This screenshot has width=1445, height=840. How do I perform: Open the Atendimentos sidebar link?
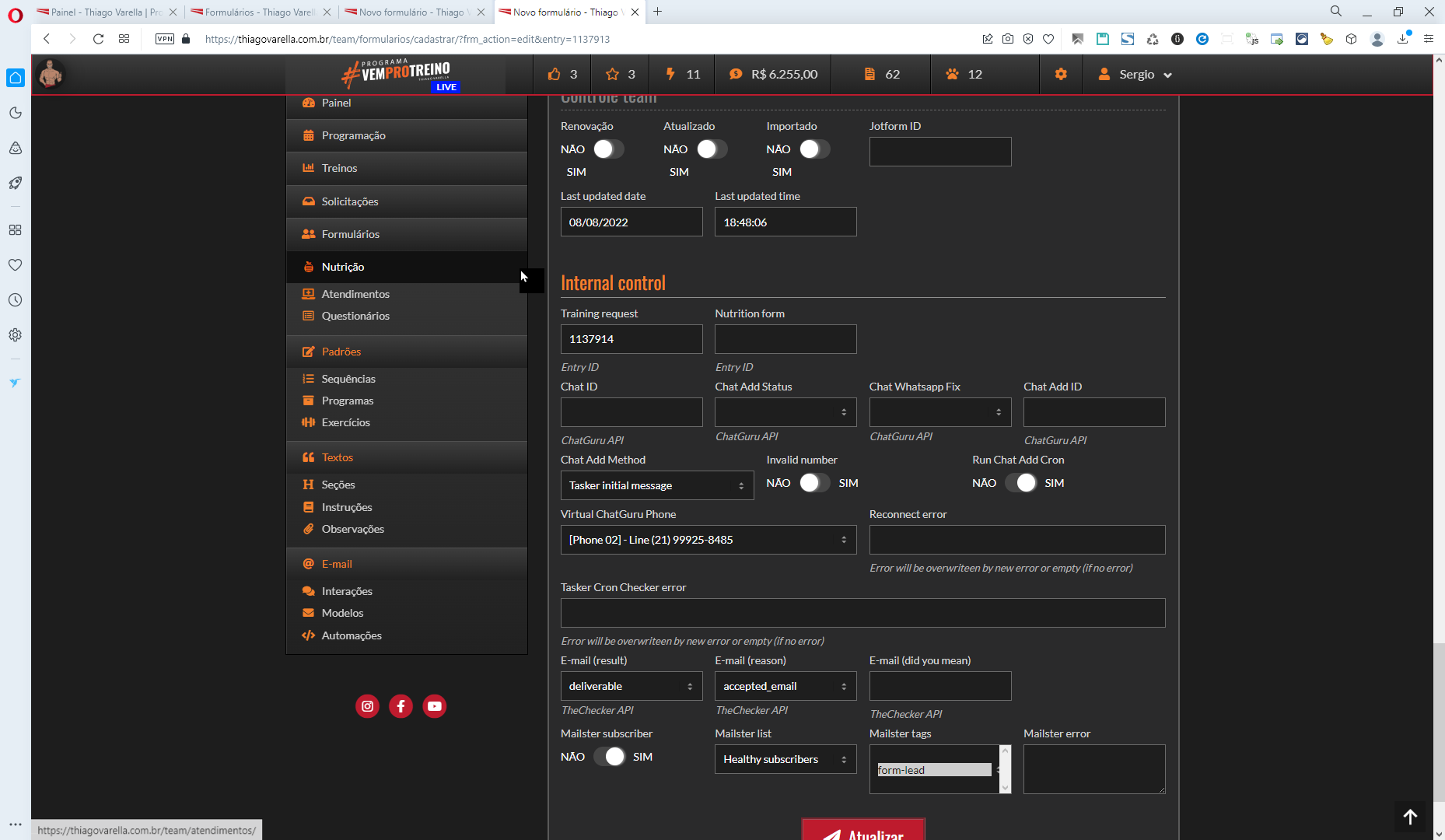[x=355, y=294]
